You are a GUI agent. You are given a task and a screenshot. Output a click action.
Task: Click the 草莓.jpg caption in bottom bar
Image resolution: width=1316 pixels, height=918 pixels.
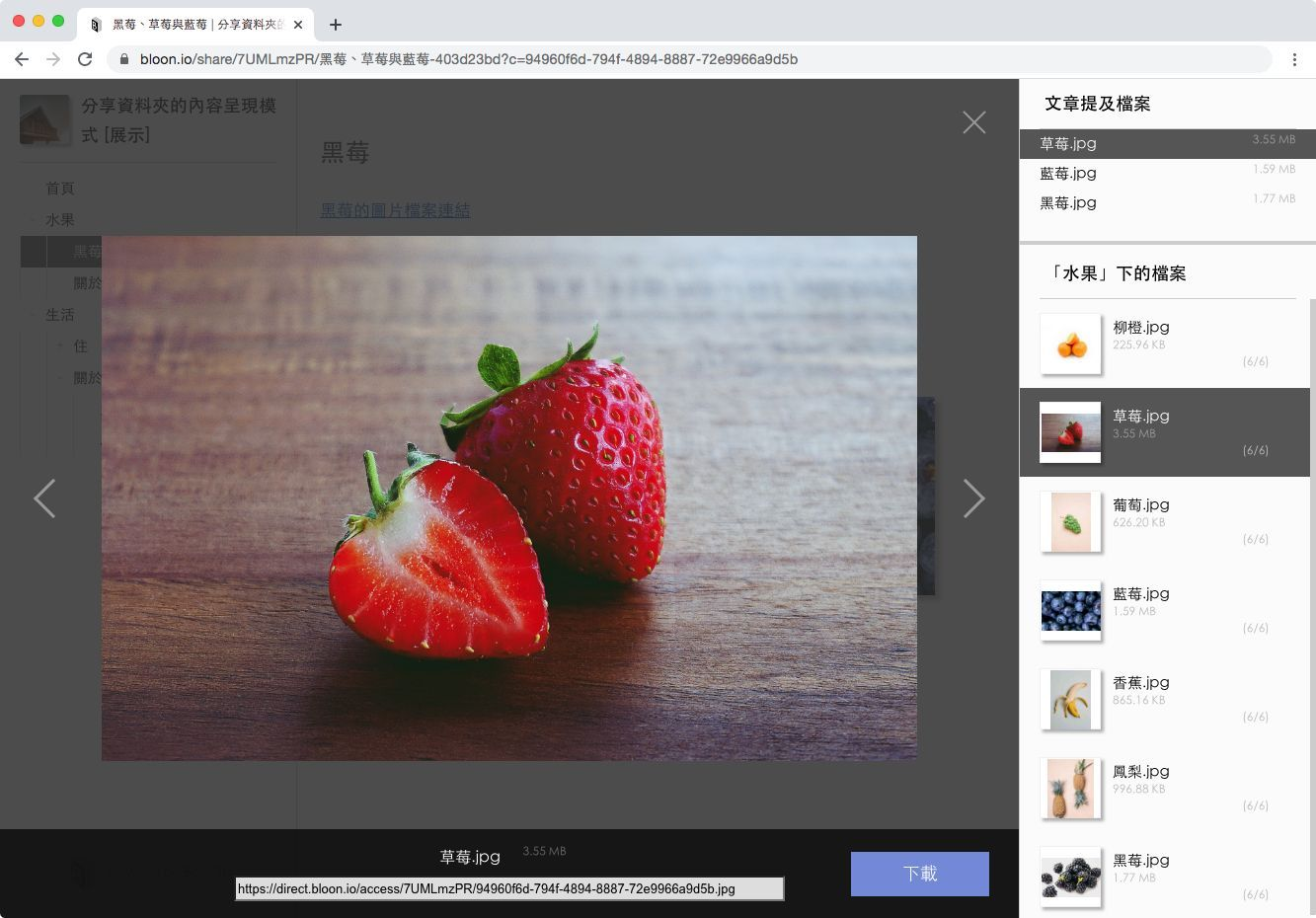(x=470, y=857)
